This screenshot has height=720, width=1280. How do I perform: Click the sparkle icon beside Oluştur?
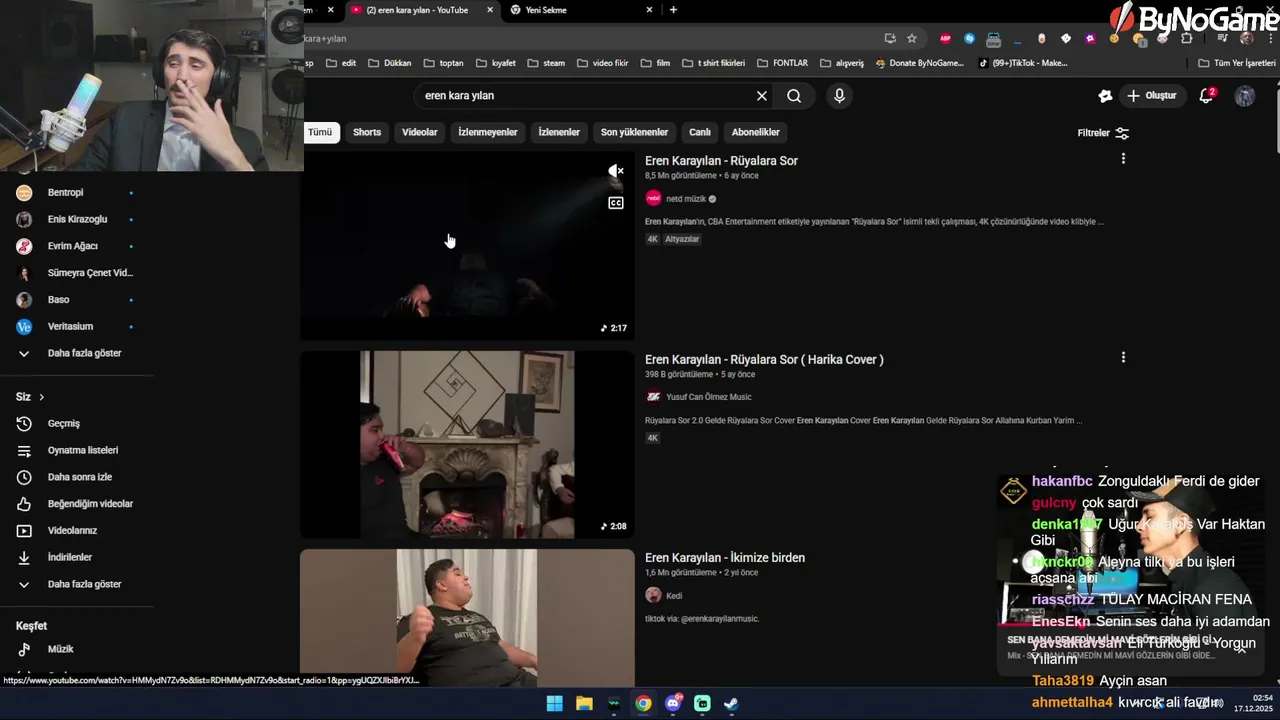click(x=1105, y=96)
